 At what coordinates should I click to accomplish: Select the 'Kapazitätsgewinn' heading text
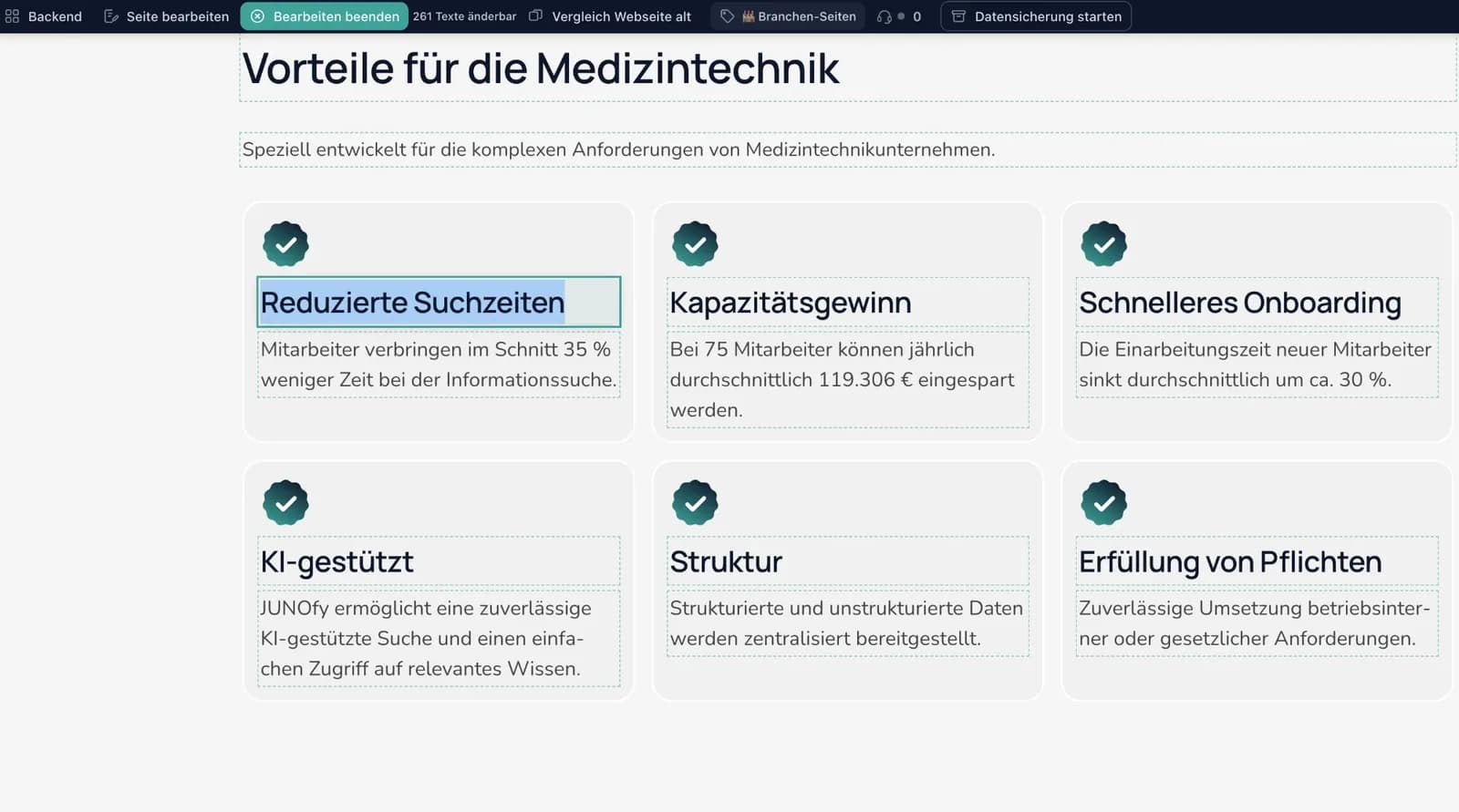pyautogui.click(x=791, y=303)
